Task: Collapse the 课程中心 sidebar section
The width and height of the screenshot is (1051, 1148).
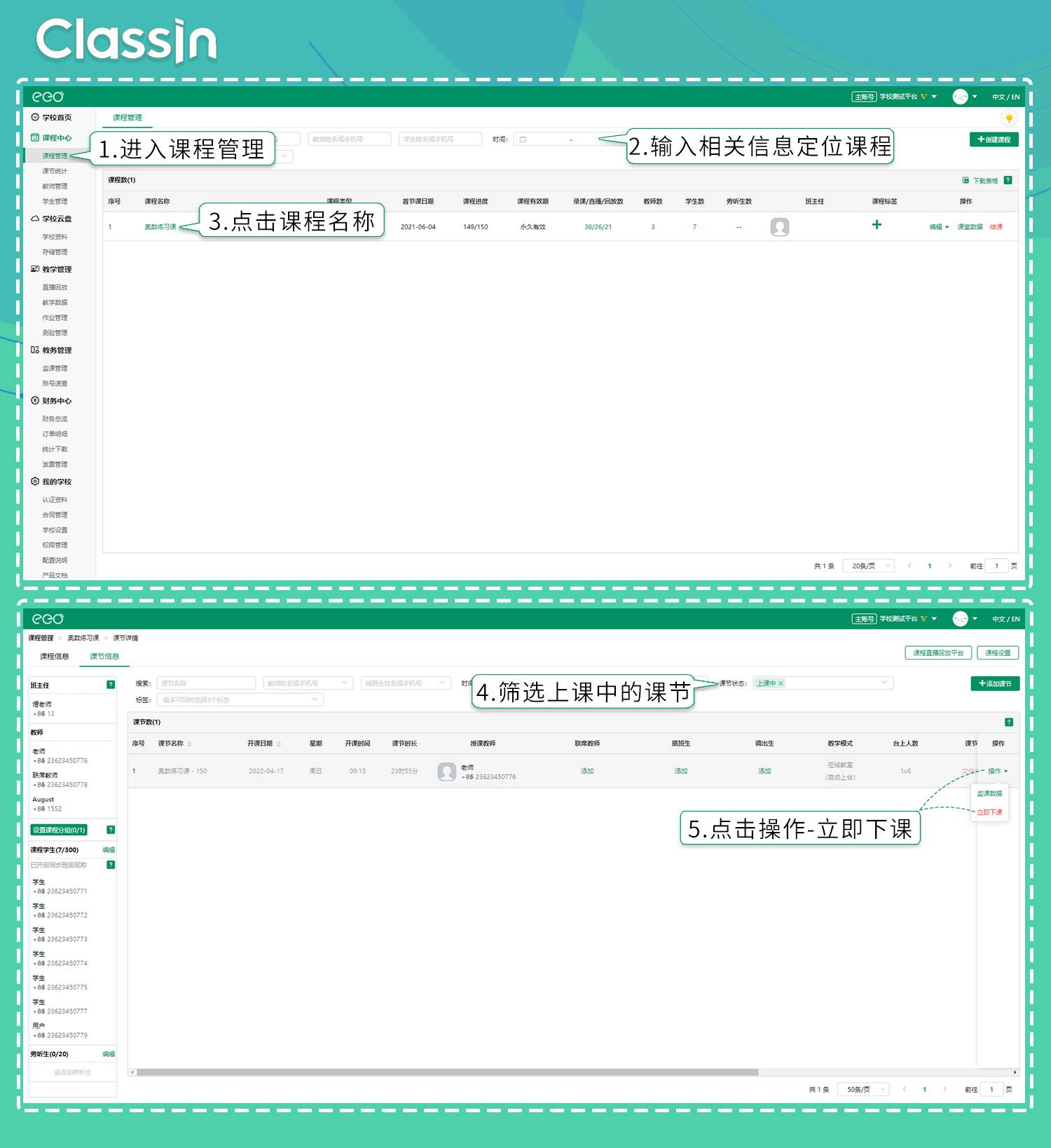Action: pyautogui.click(x=51, y=138)
